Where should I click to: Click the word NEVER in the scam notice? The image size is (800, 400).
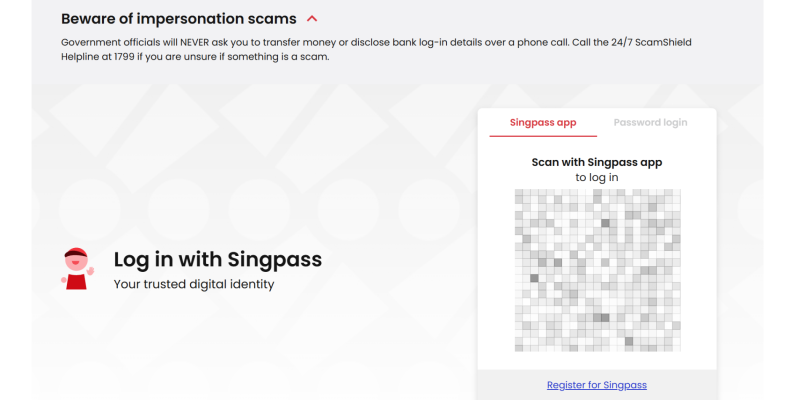pyautogui.click(x=233, y=42)
